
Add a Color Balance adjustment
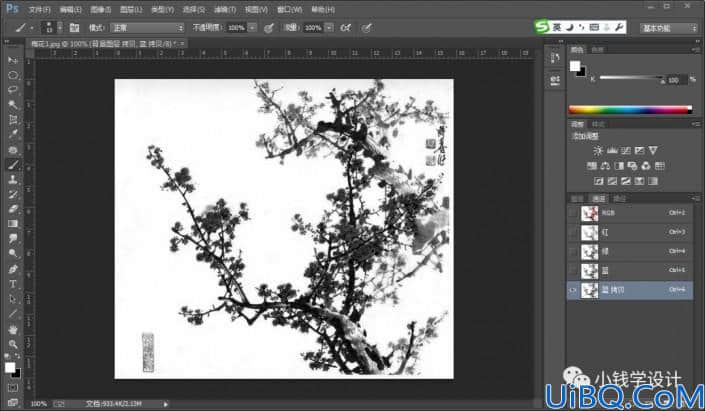coord(605,166)
